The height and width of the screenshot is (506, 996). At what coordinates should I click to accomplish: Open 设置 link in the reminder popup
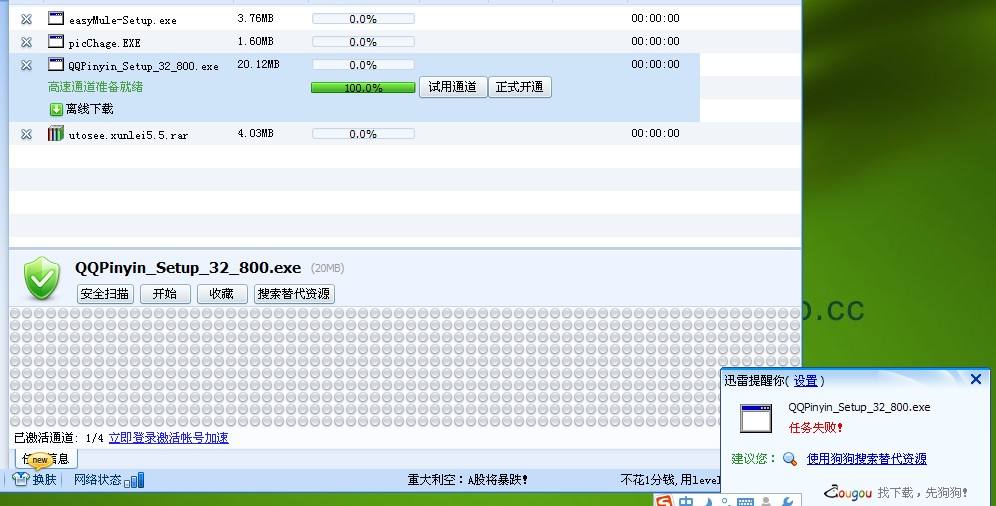point(805,381)
